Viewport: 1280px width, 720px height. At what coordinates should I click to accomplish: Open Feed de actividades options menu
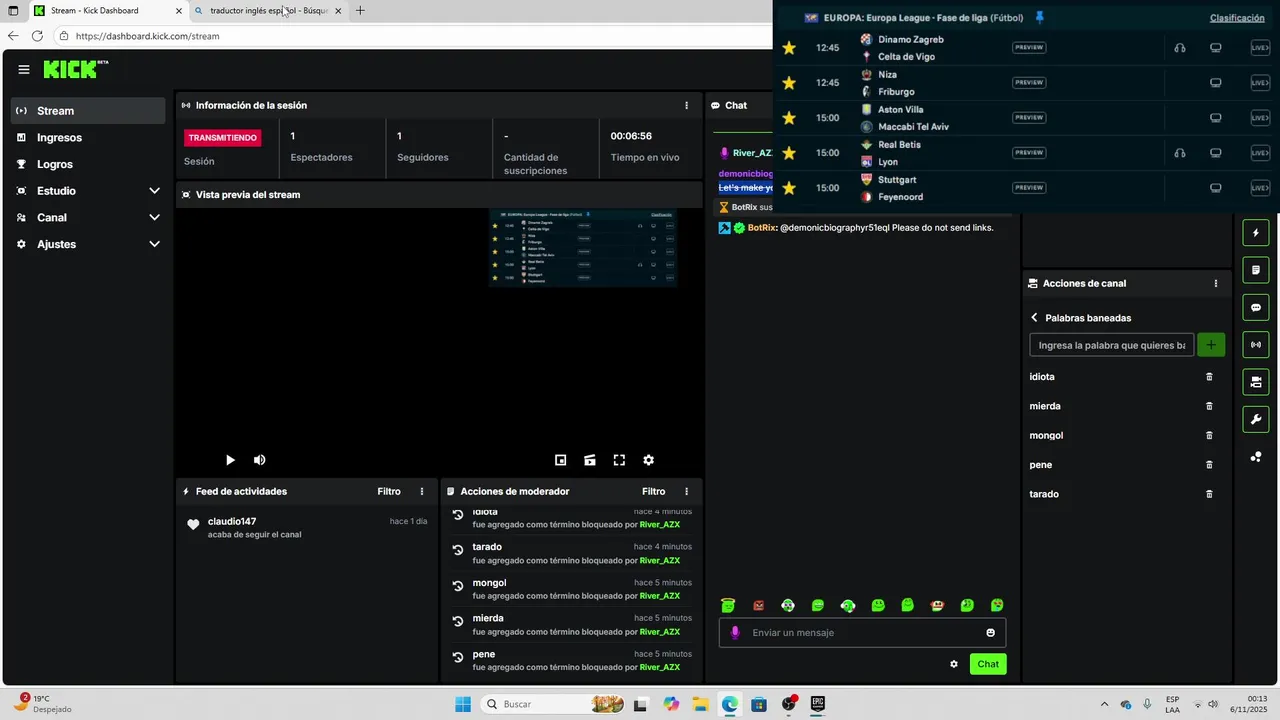coord(422,491)
